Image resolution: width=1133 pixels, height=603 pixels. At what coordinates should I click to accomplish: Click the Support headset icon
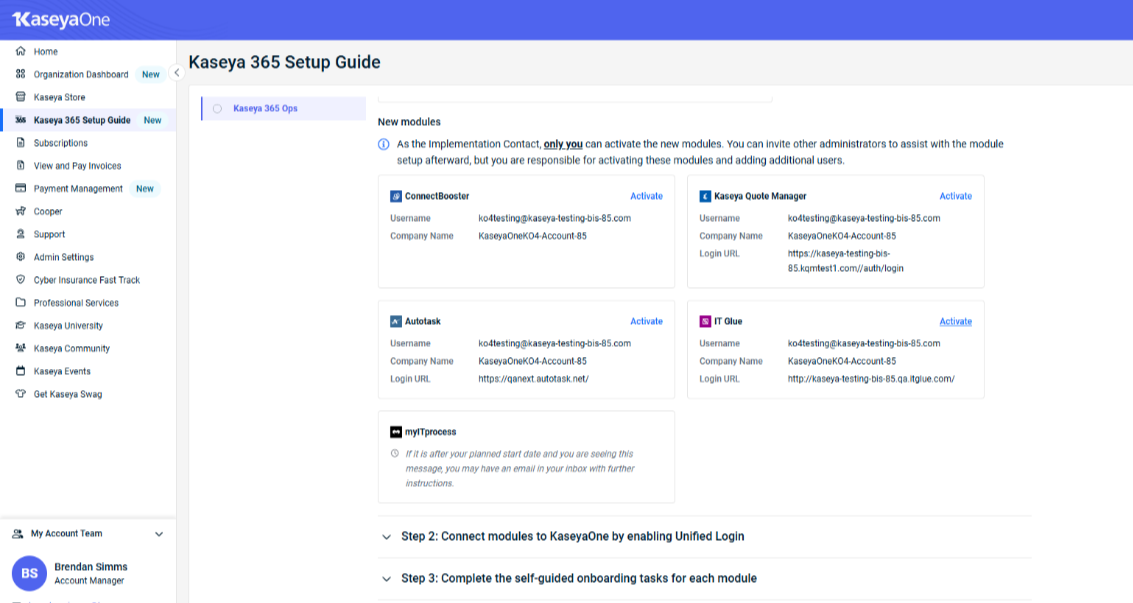pos(20,234)
